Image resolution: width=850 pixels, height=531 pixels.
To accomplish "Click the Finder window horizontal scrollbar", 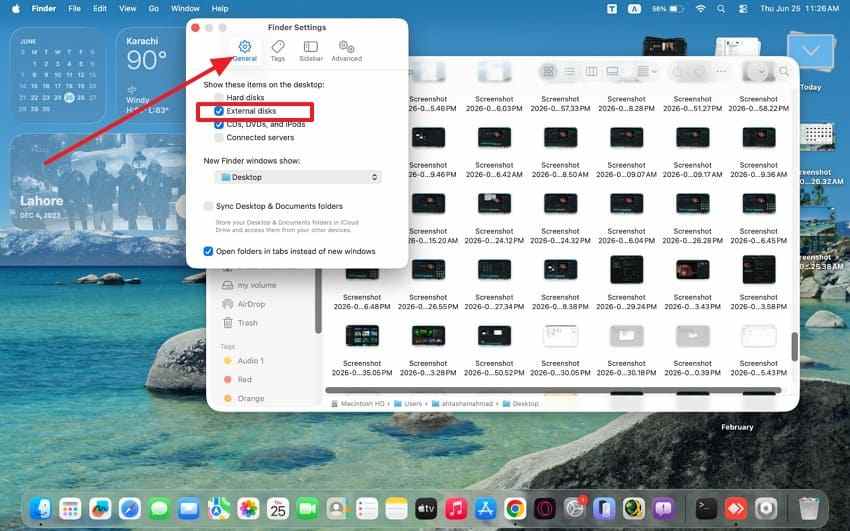I will click(x=553, y=390).
